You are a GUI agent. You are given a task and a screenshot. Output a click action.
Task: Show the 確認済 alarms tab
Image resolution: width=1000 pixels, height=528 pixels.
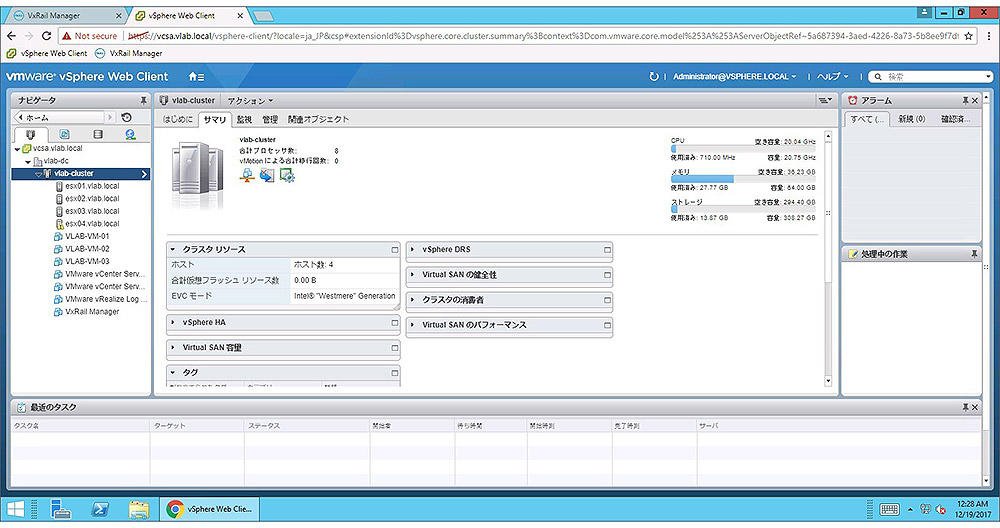point(955,119)
